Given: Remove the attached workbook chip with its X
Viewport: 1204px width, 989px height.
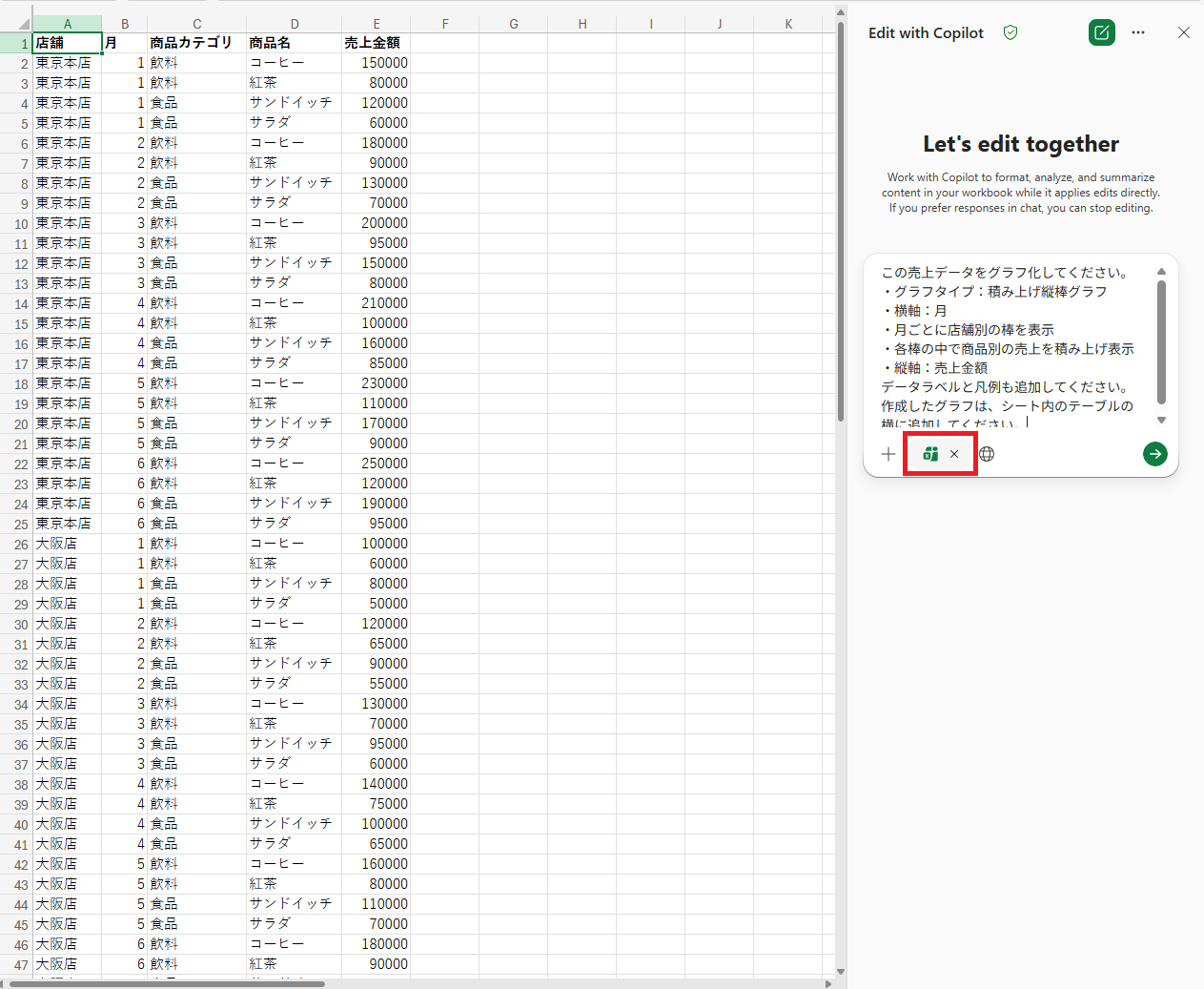Looking at the screenshot, I should click(954, 454).
